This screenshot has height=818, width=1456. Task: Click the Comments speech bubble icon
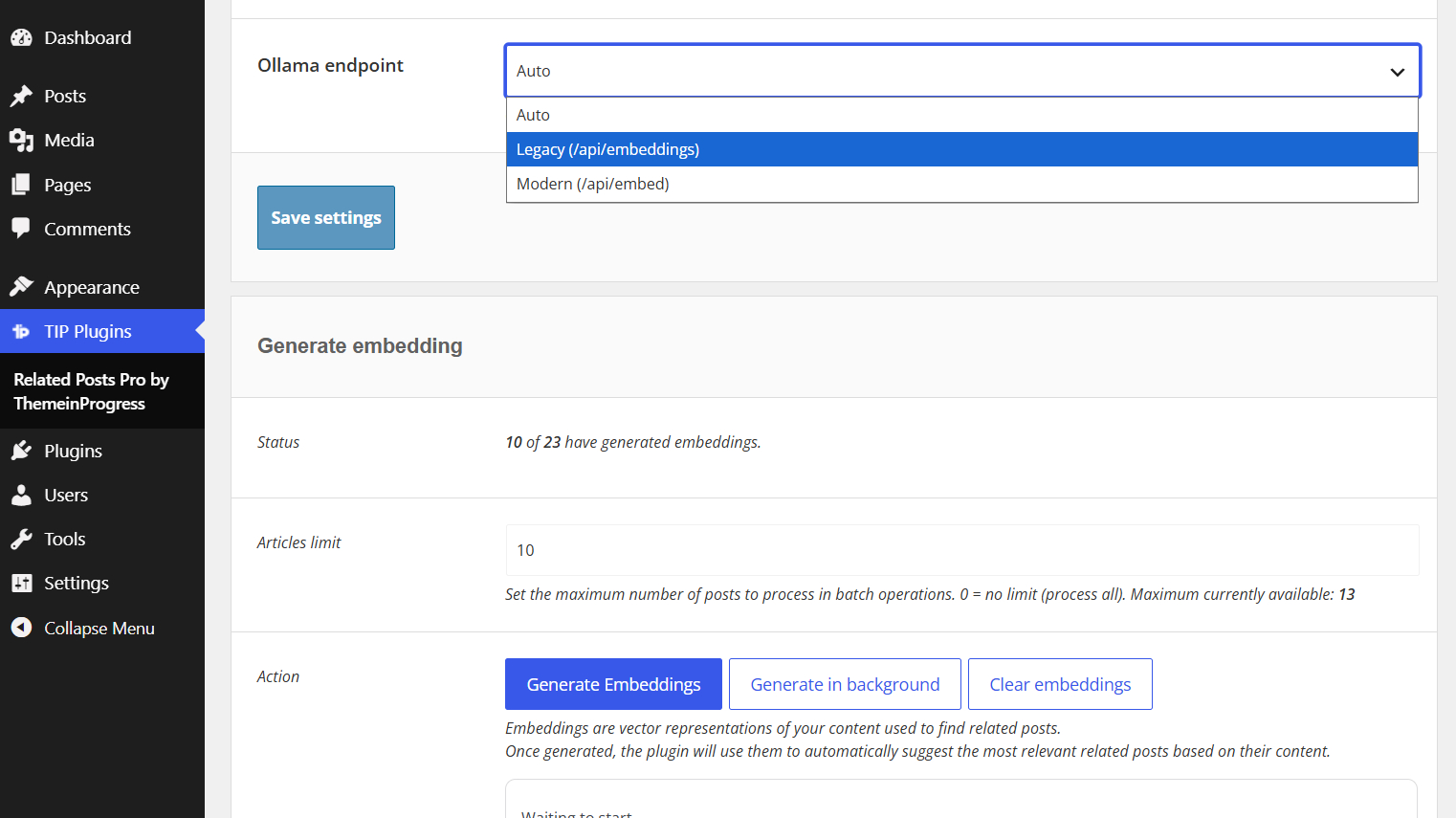coord(21,229)
